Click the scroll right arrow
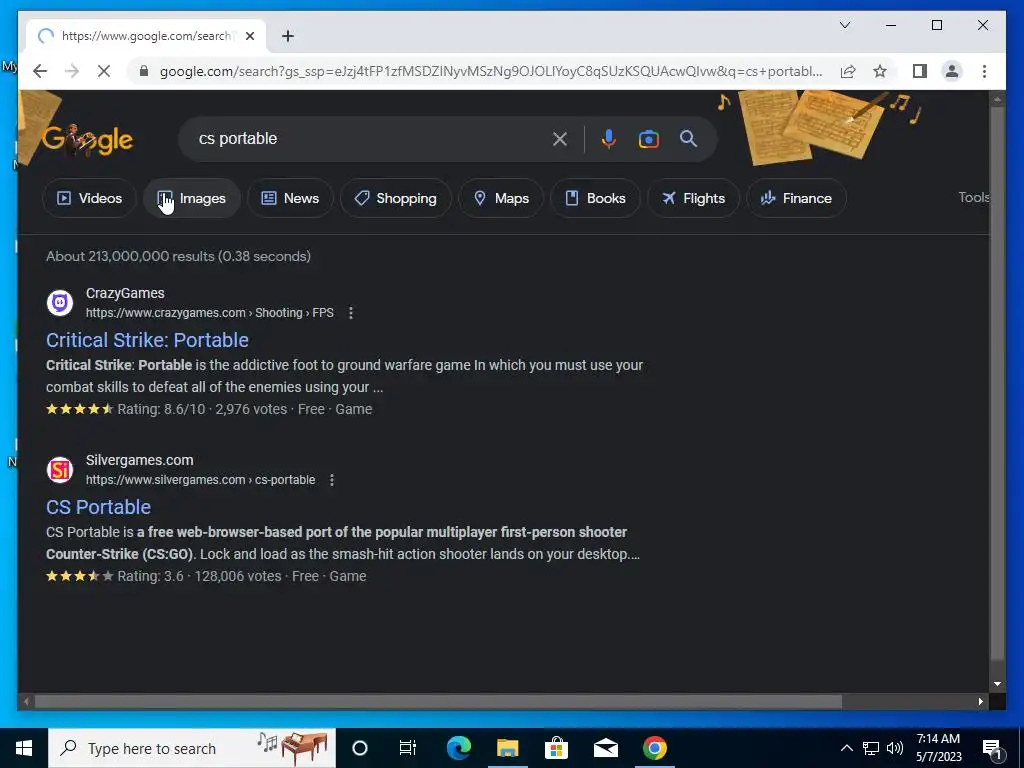Viewport: 1024px width, 768px height. point(980,702)
